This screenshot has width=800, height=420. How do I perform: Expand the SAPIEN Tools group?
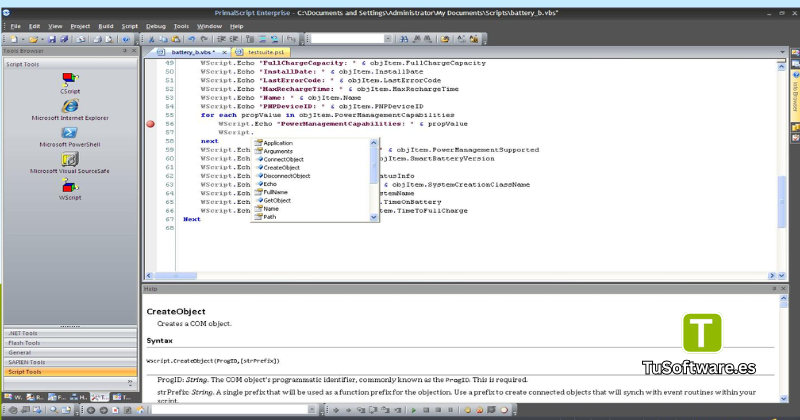[70, 362]
